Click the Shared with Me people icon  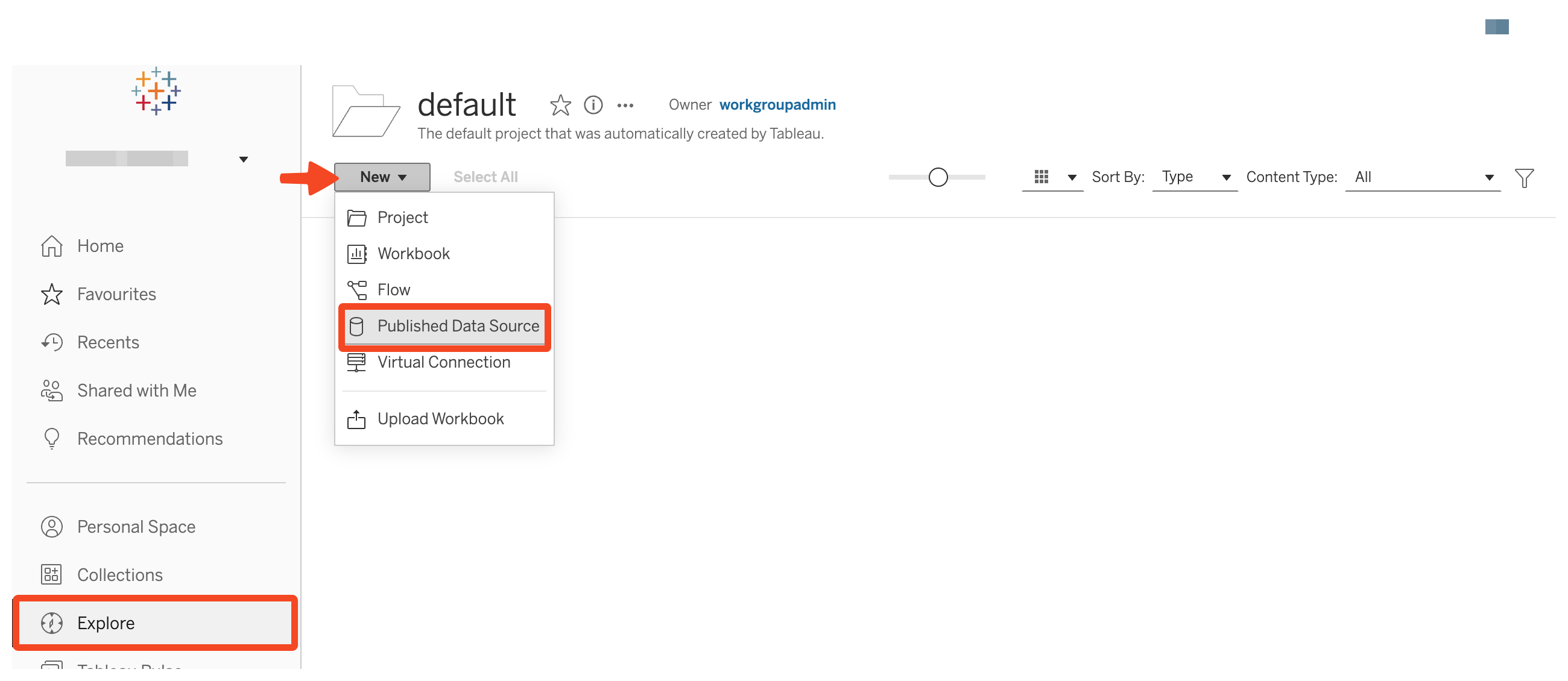52,391
